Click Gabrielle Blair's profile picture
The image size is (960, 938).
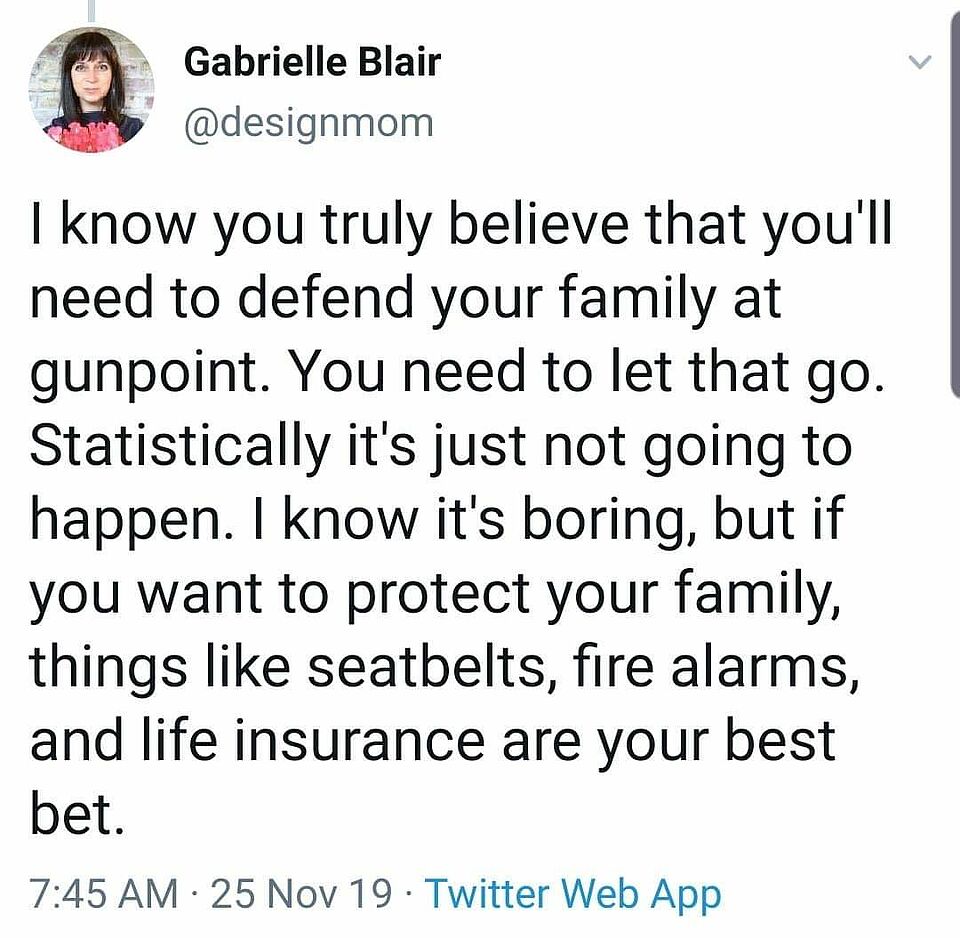(91, 91)
